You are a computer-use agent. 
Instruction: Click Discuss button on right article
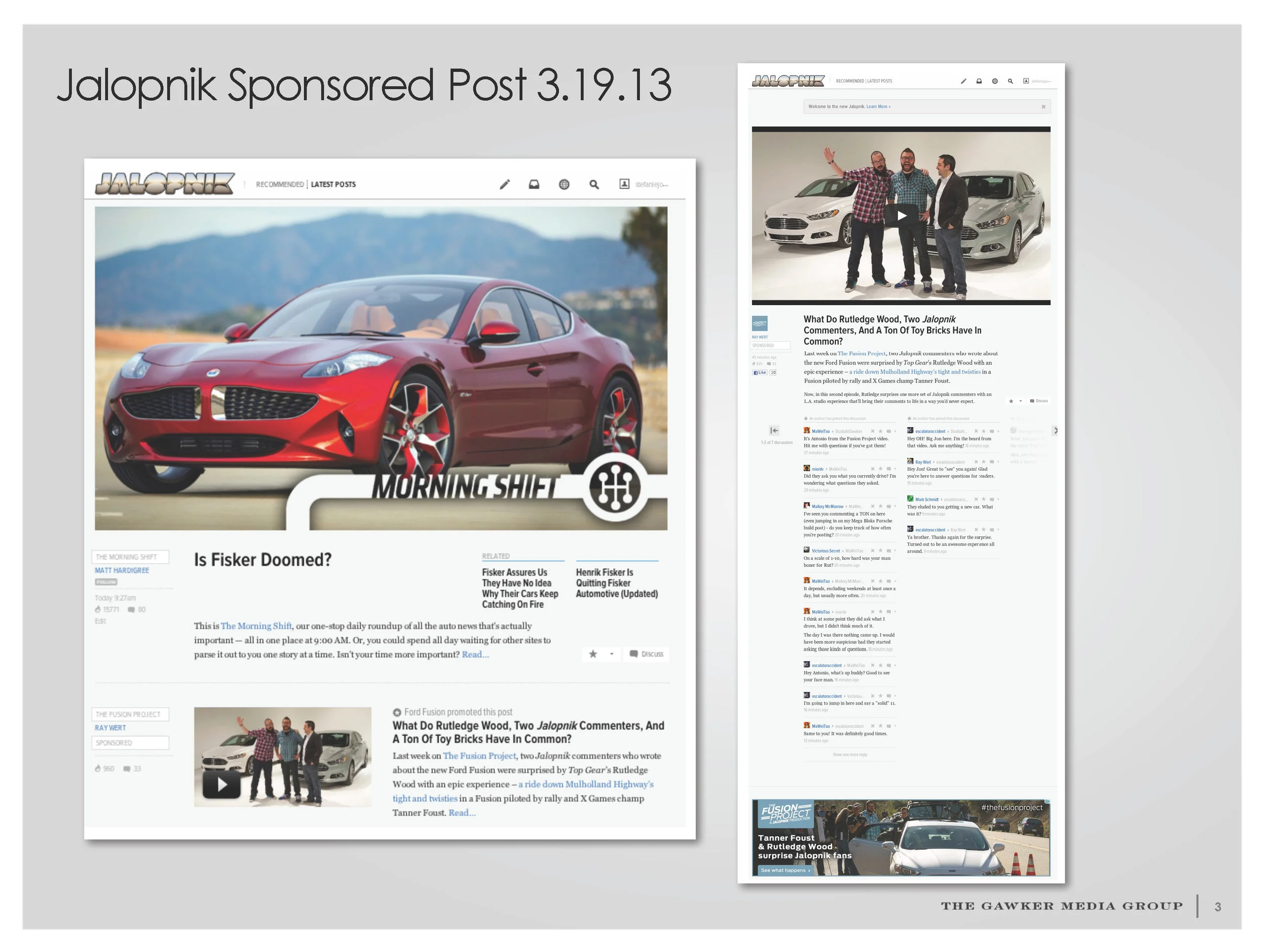click(1039, 401)
